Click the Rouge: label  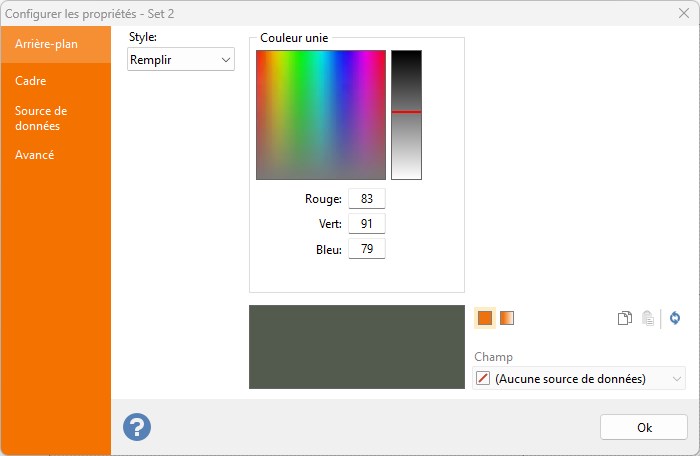click(x=323, y=199)
